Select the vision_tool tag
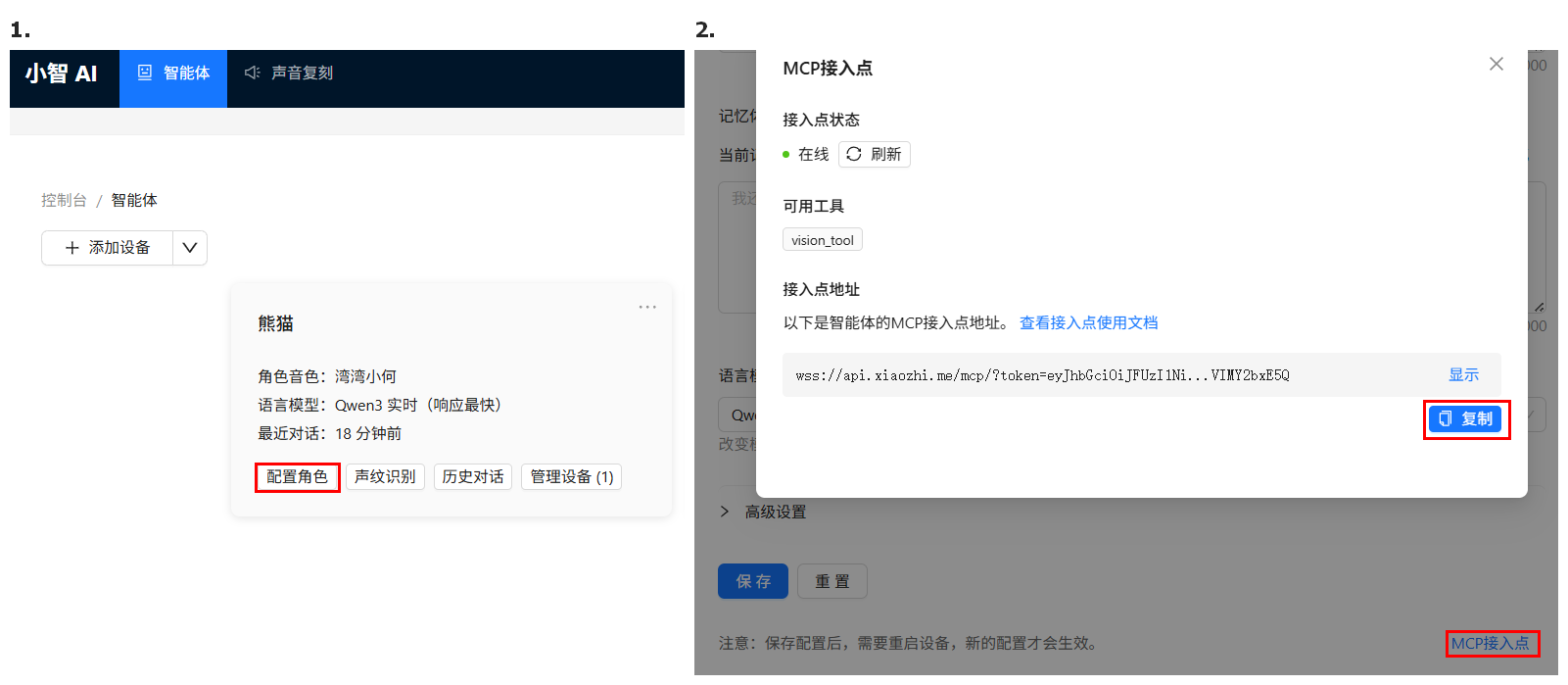Screen dimensions: 1568x685 point(823,240)
